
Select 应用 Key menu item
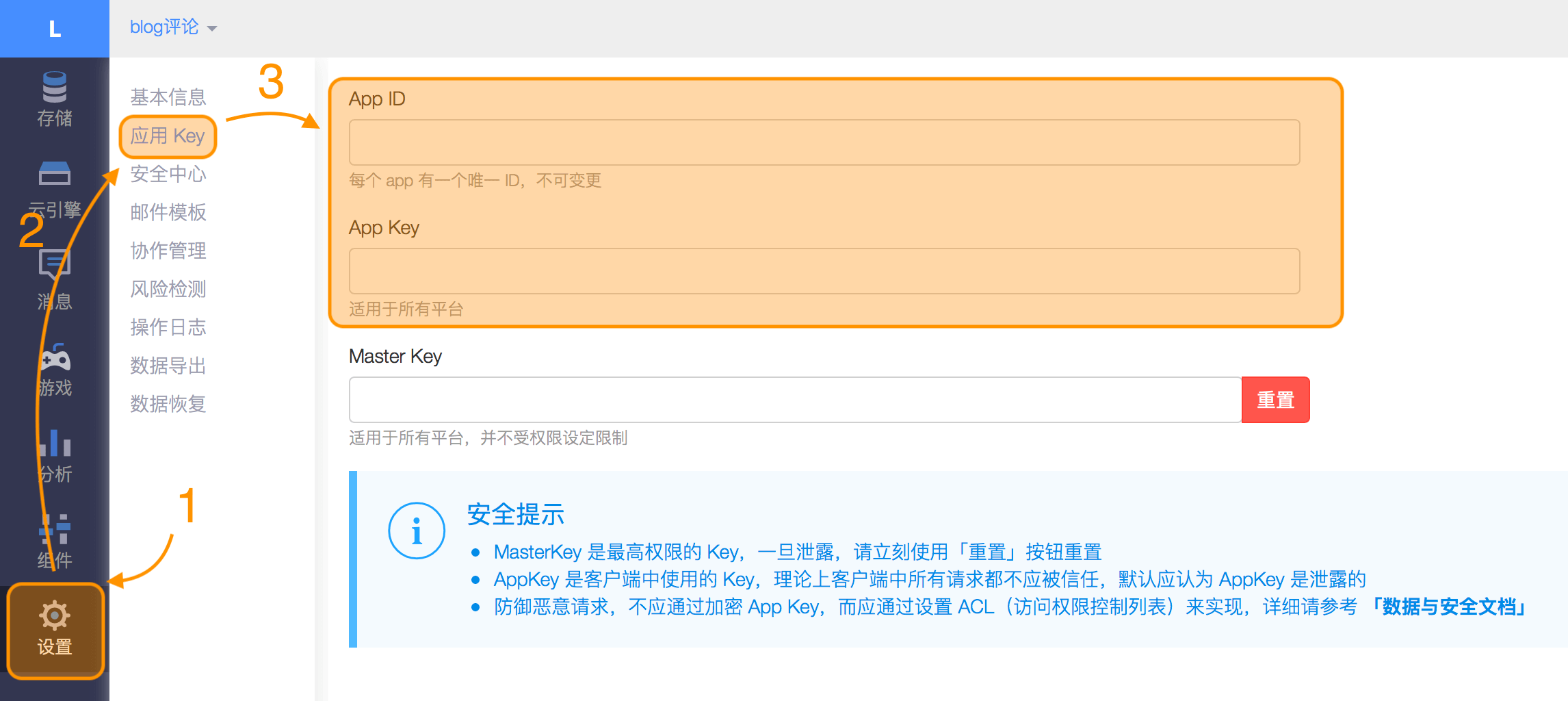point(168,136)
